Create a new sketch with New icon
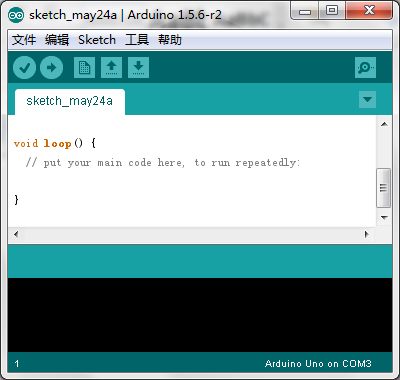 point(84,68)
